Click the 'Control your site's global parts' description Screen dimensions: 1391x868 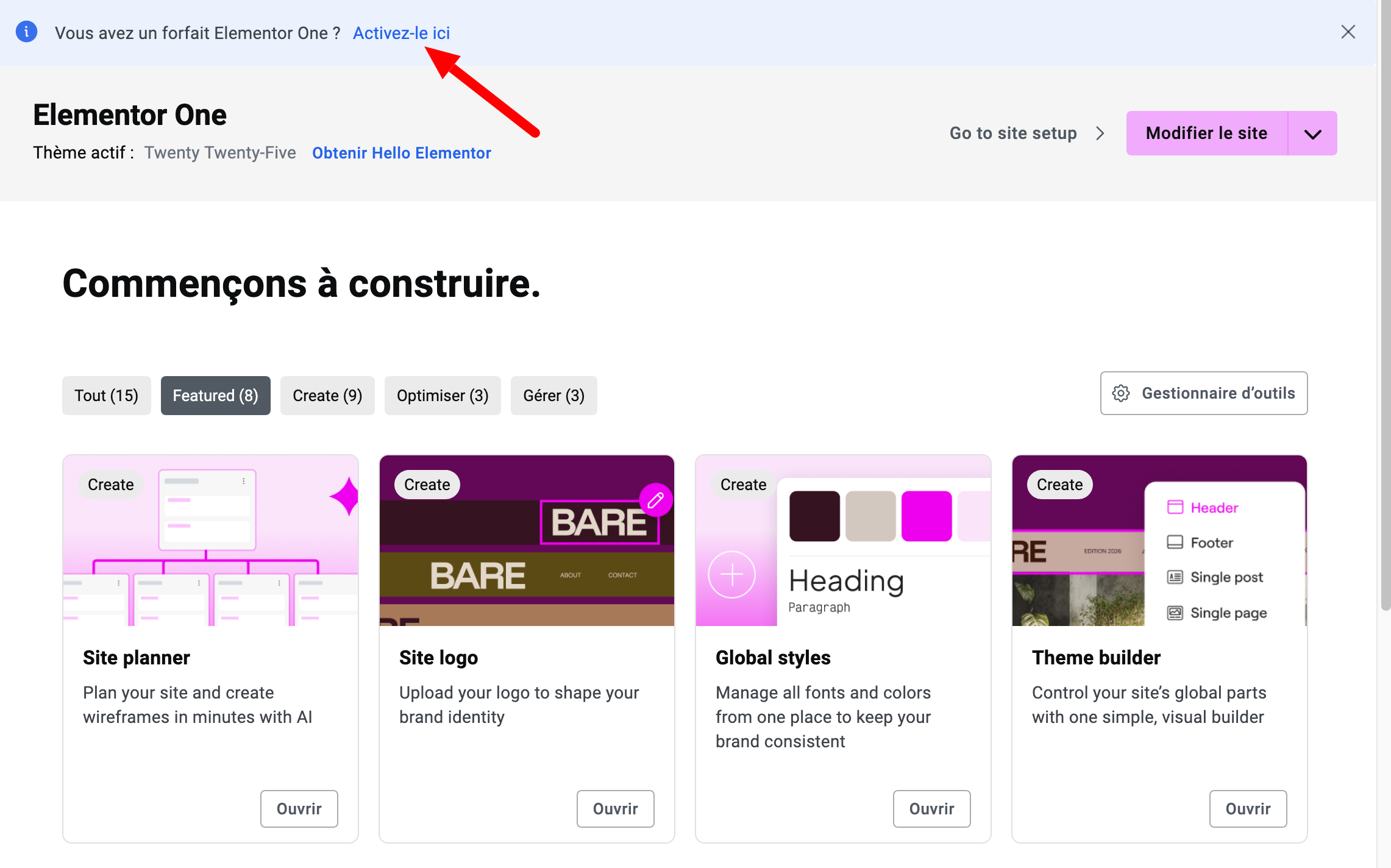[1150, 705]
